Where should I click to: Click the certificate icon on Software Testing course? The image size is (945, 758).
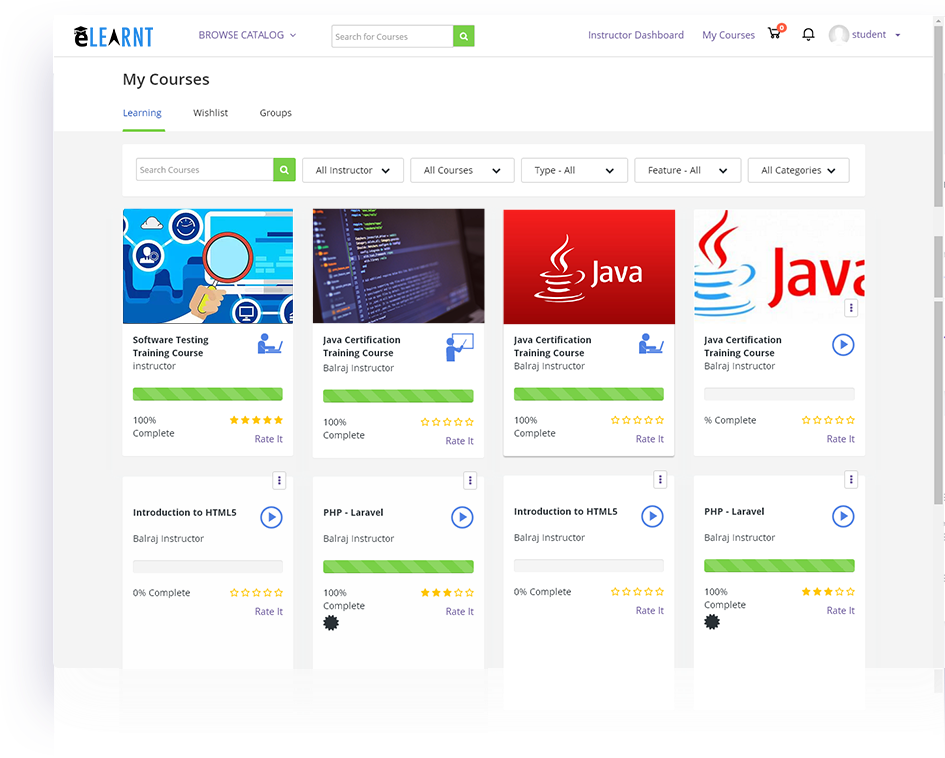[x=268, y=345]
